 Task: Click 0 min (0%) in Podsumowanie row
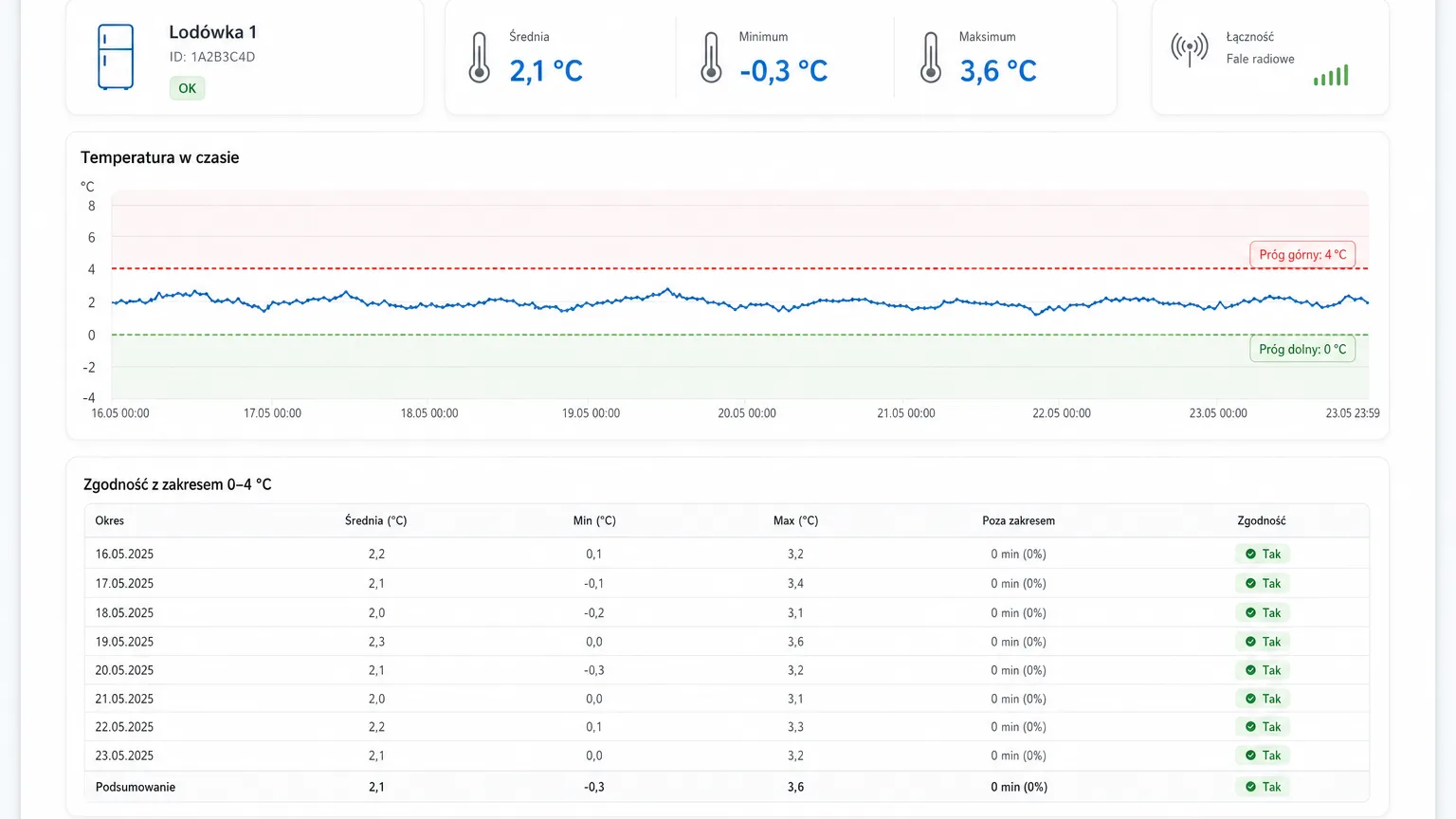pyautogui.click(x=1019, y=787)
